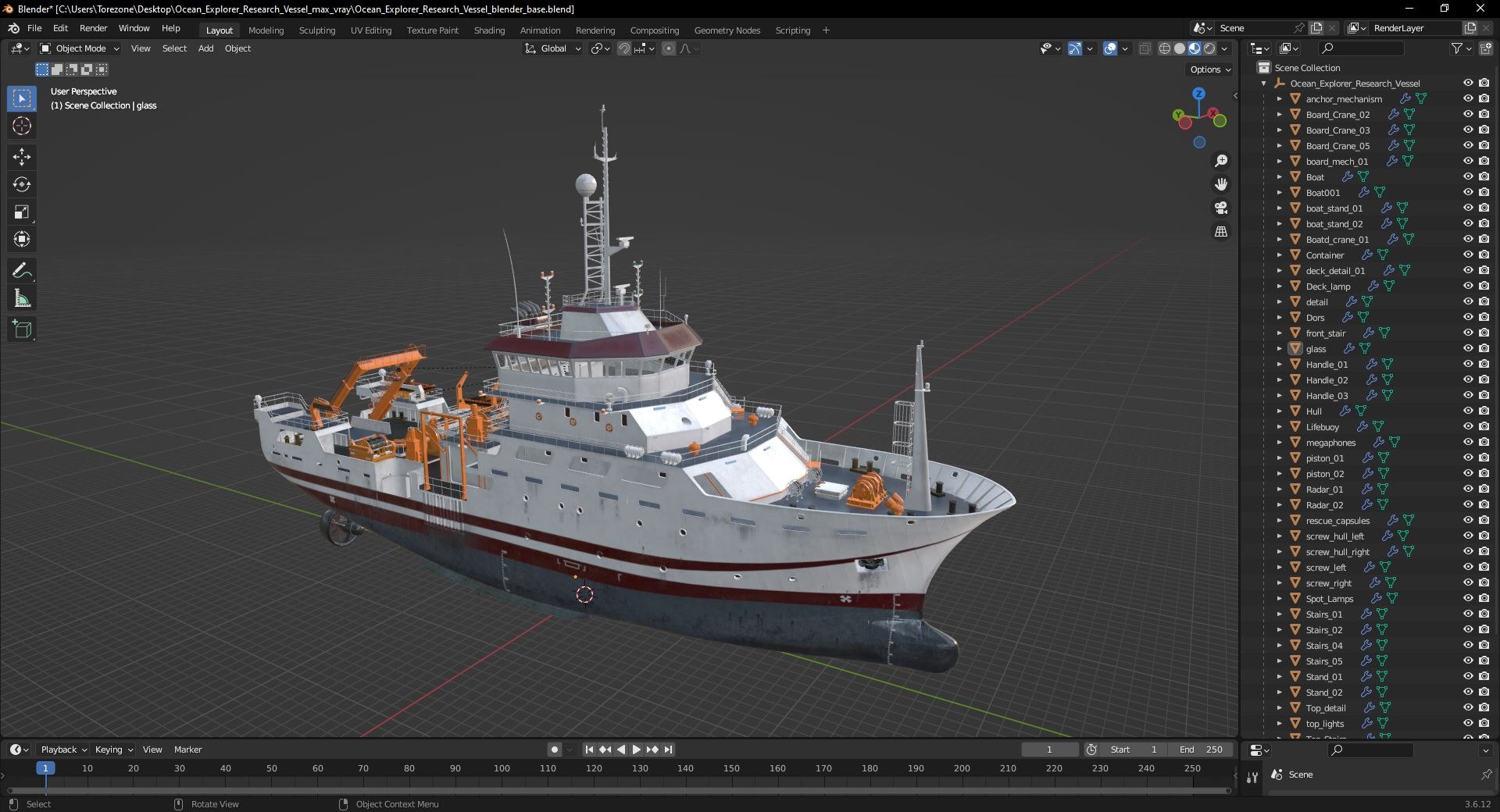Expand the Boat object in outliner
Screen dimensions: 1500x812
click(x=1279, y=177)
